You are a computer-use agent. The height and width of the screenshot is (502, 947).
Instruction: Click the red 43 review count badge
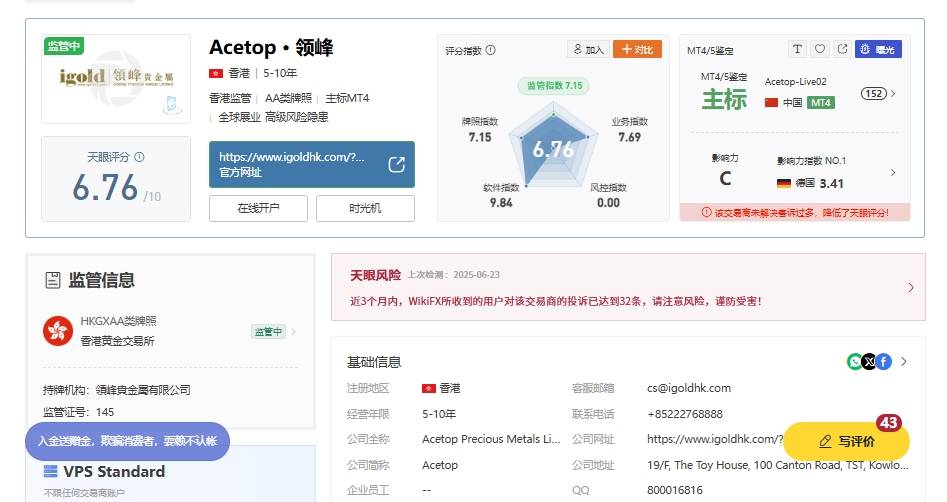888,423
